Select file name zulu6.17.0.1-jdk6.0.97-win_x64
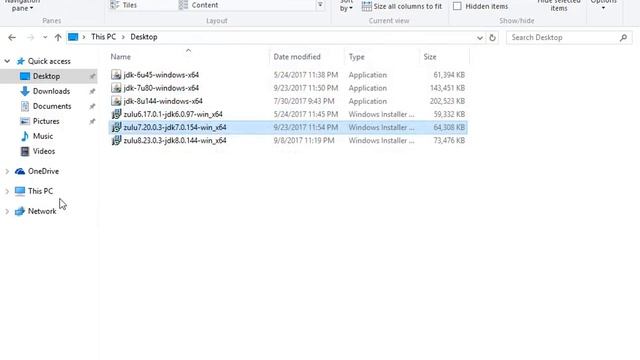This screenshot has height=360, width=640. (173, 114)
